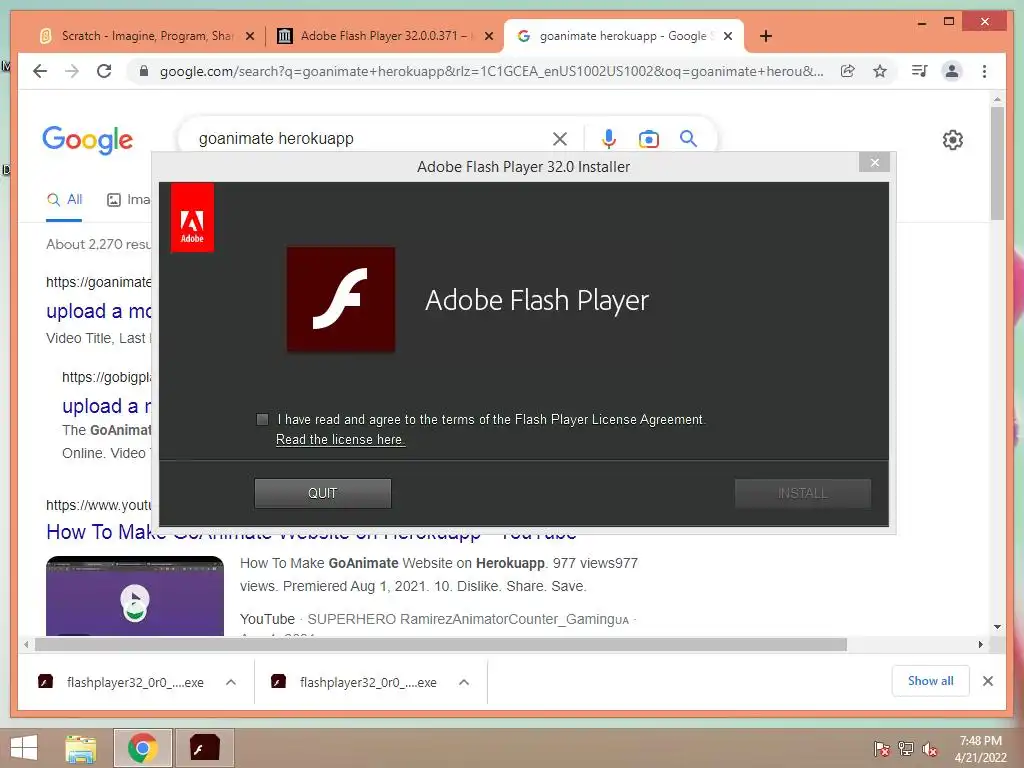Start voice search with microphone icon

tap(609, 138)
